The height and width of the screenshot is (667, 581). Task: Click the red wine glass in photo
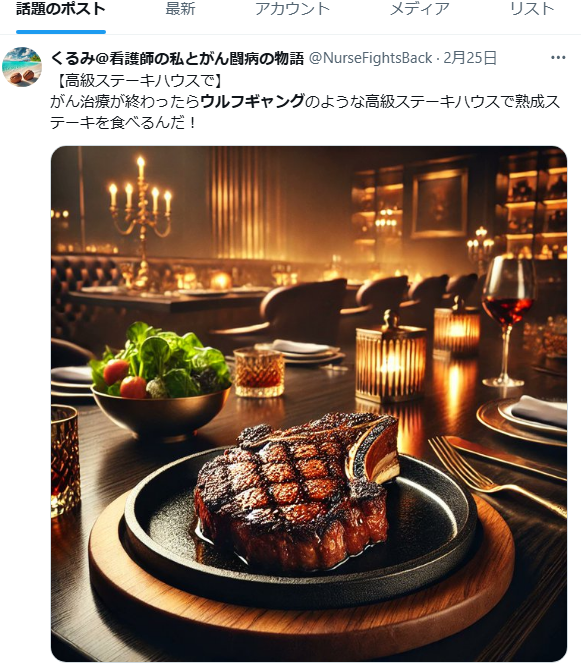[x=507, y=321]
